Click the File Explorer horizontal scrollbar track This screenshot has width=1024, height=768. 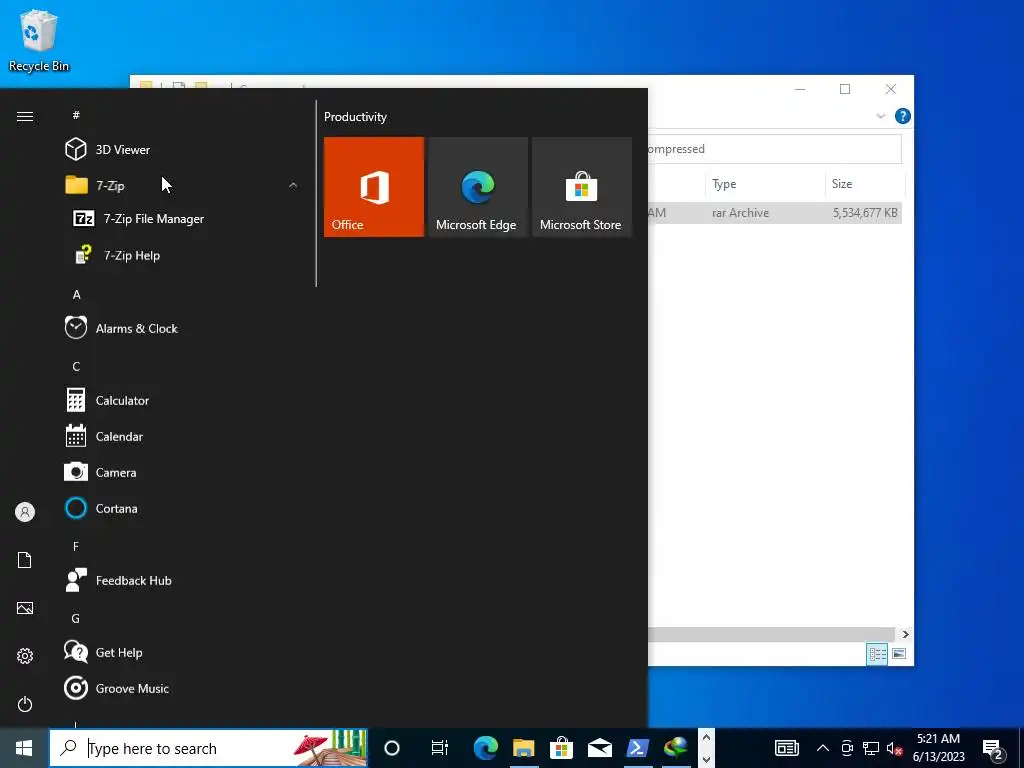(771, 634)
